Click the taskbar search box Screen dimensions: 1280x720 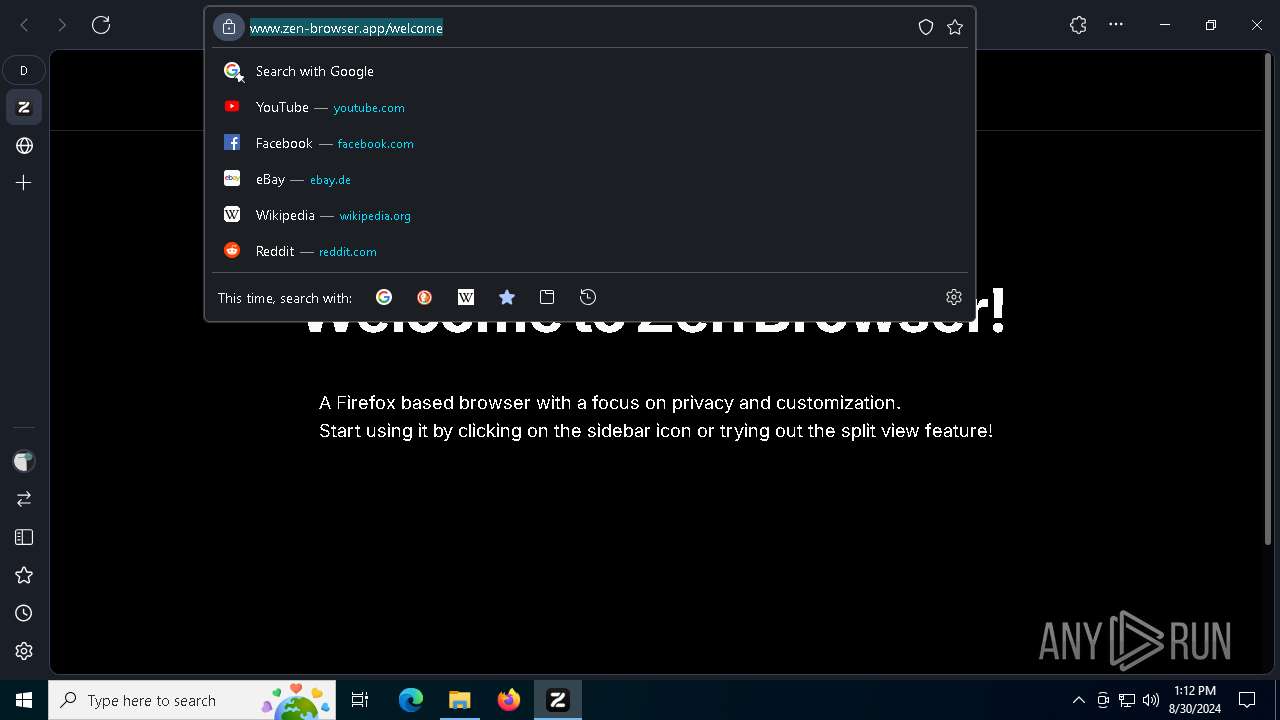pyautogui.click(x=192, y=700)
